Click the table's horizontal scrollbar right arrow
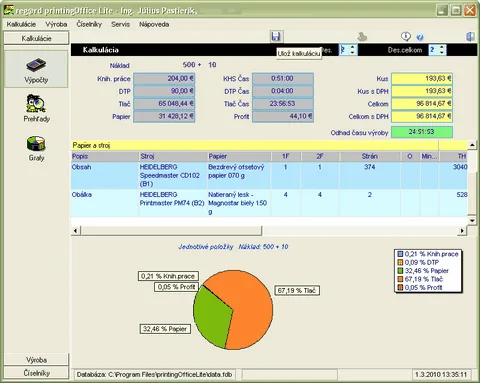Image resolution: width=480 pixels, height=383 pixels. click(x=462, y=231)
